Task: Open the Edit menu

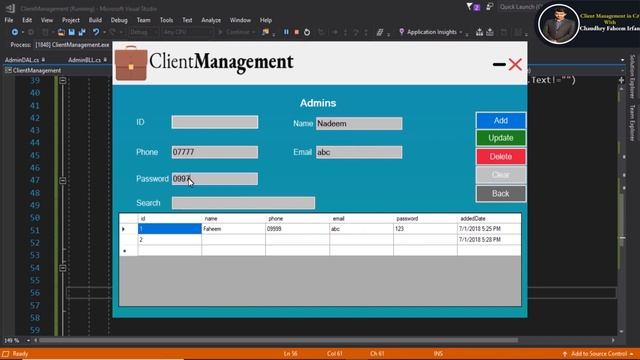Action: pyautogui.click(x=27, y=20)
